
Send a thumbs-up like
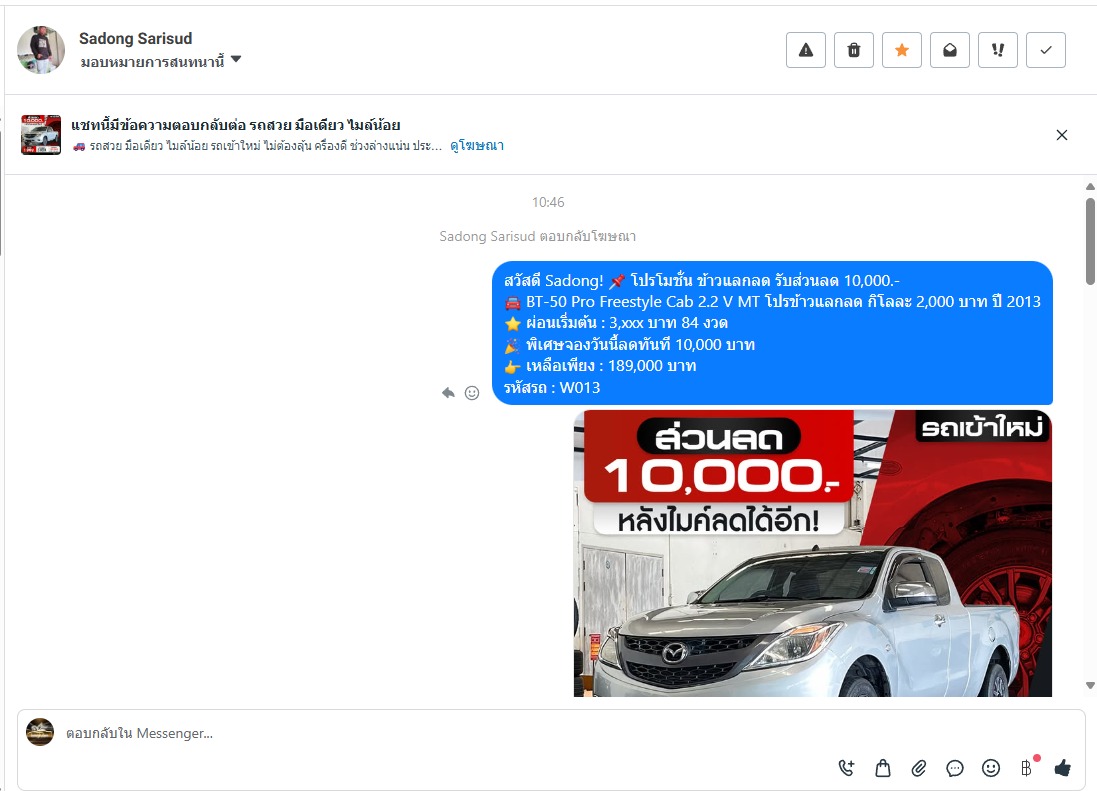click(x=1063, y=768)
